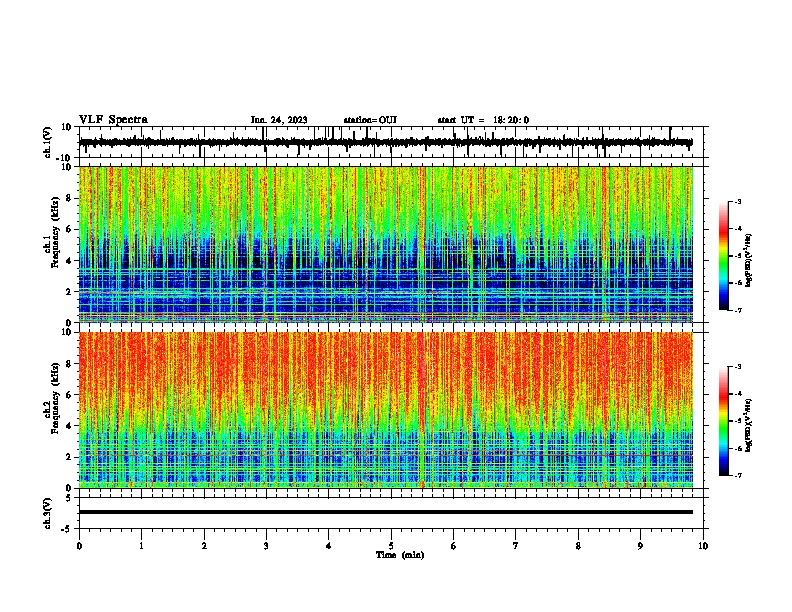Click time axis tick label '7'

[516, 546]
